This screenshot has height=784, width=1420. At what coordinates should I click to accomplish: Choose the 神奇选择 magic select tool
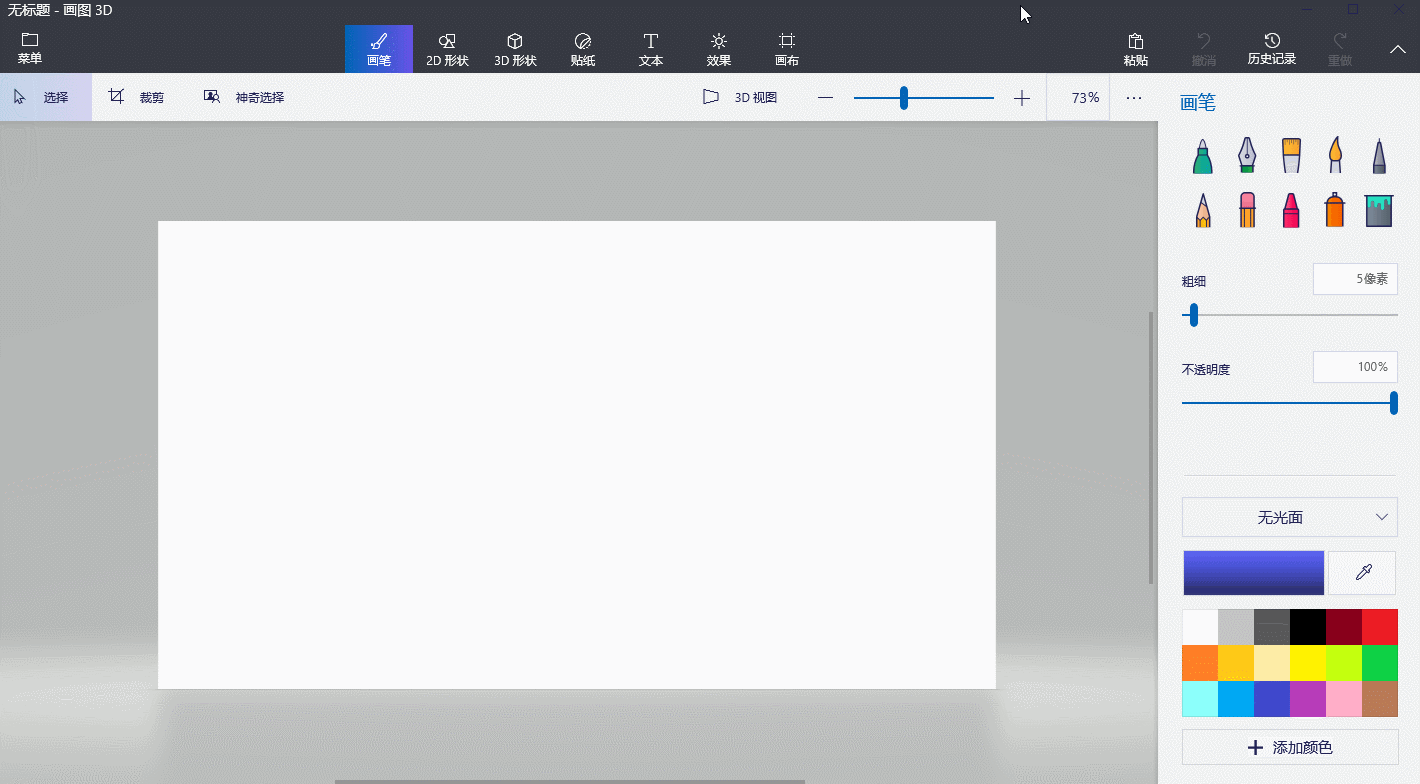point(244,98)
